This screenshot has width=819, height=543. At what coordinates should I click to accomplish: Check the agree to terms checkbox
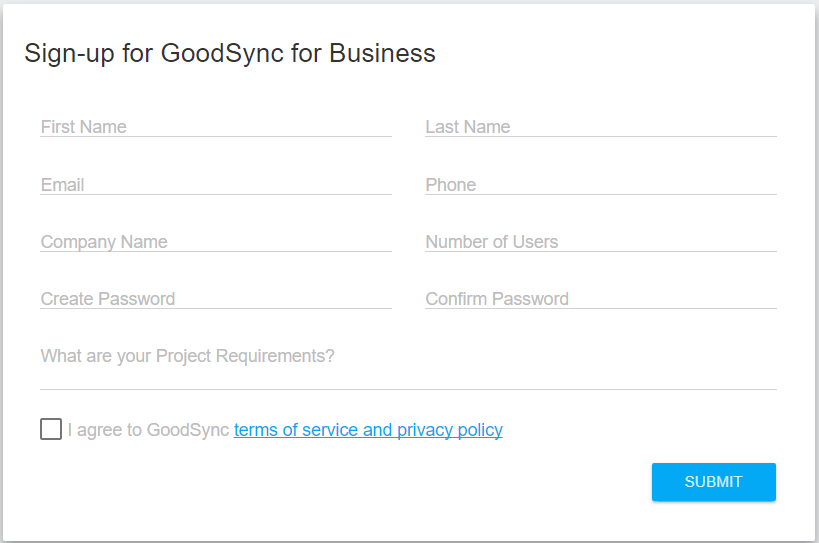[x=51, y=429]
